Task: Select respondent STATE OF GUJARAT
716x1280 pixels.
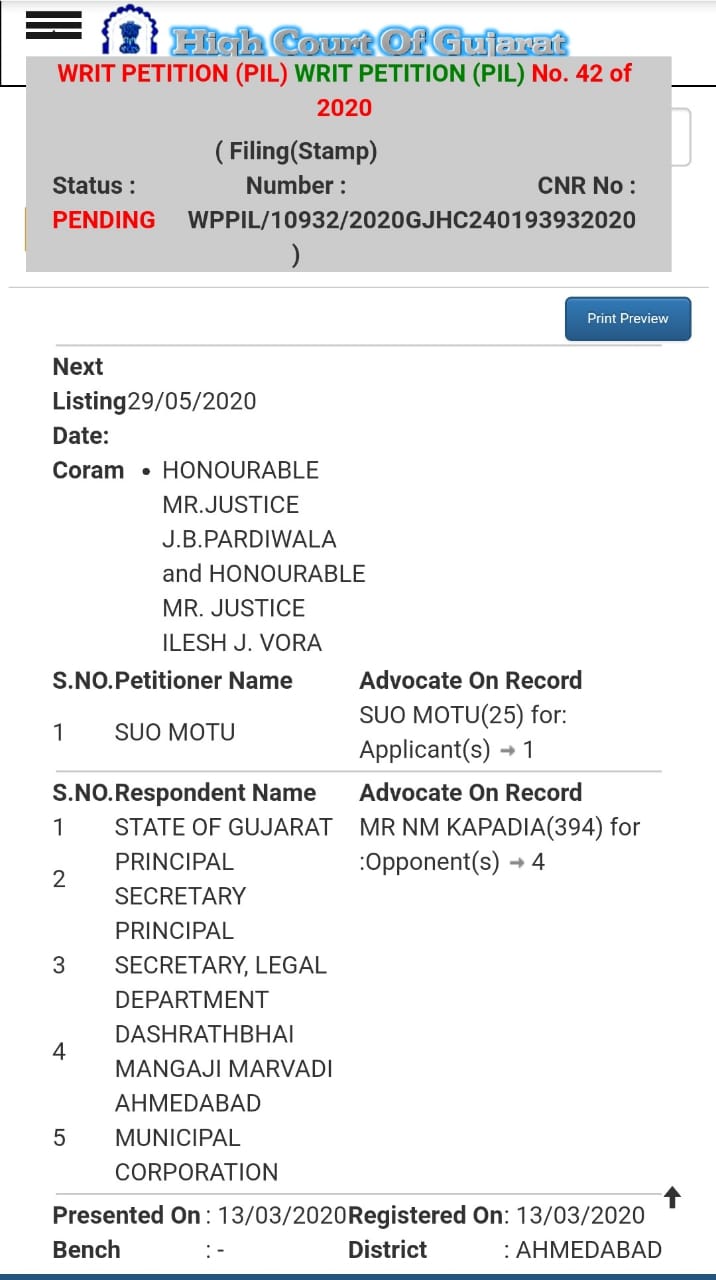Action: pos(223,827)
